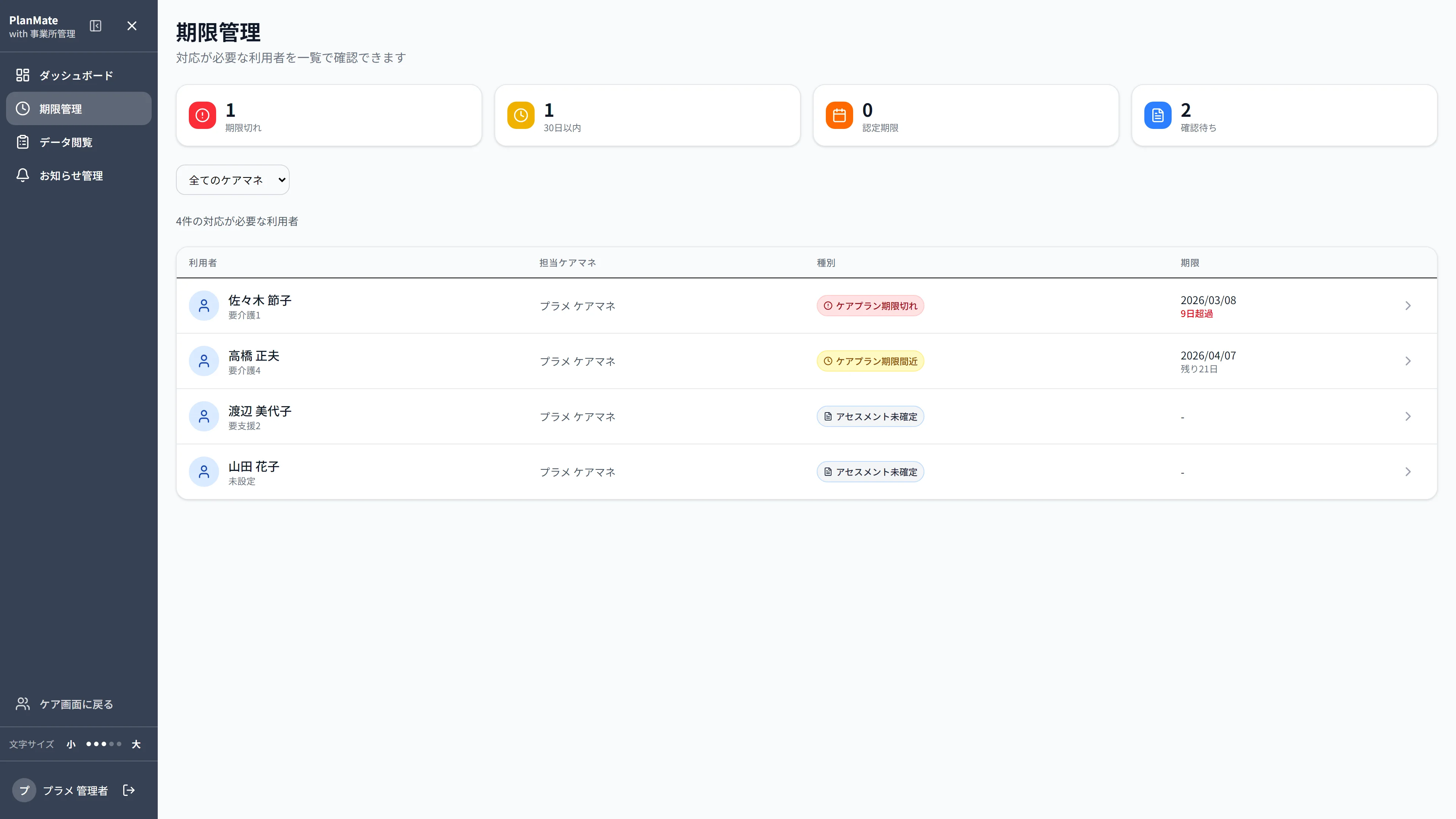Click プラメ ケアマネ in 高橋 正夫 row
1456x819 pixels.
(577, 361)
